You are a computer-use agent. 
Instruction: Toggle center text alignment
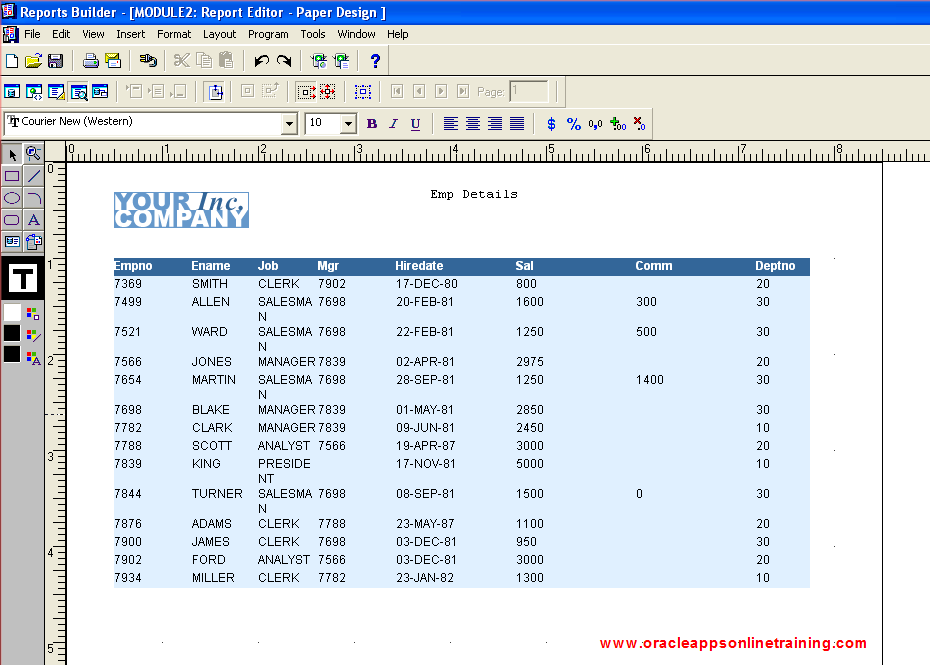tap(473, 123)
